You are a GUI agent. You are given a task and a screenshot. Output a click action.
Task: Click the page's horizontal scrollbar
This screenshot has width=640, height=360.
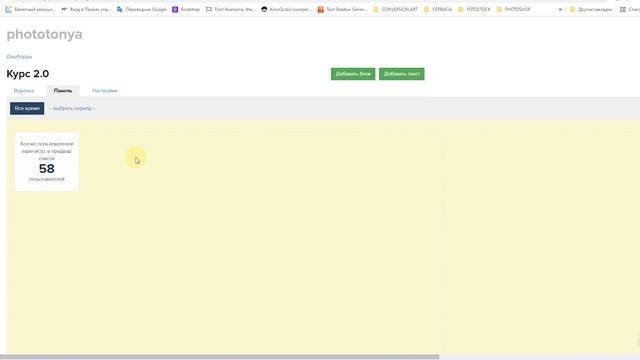pyautogui.click(x=220, y=357)
